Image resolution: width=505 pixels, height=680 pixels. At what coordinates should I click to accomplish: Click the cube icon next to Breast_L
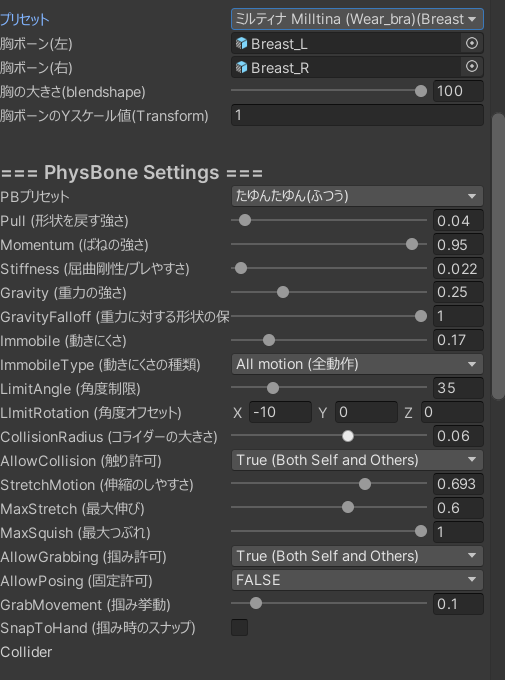click(241, 43)
